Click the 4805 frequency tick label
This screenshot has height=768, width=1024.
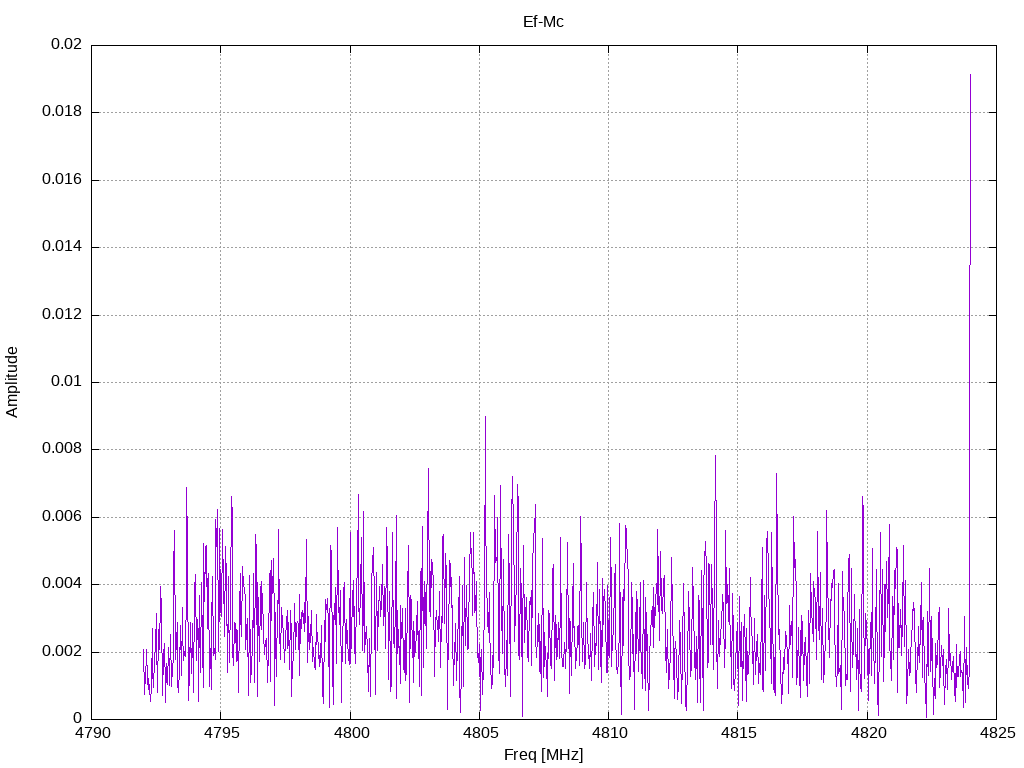479,733
